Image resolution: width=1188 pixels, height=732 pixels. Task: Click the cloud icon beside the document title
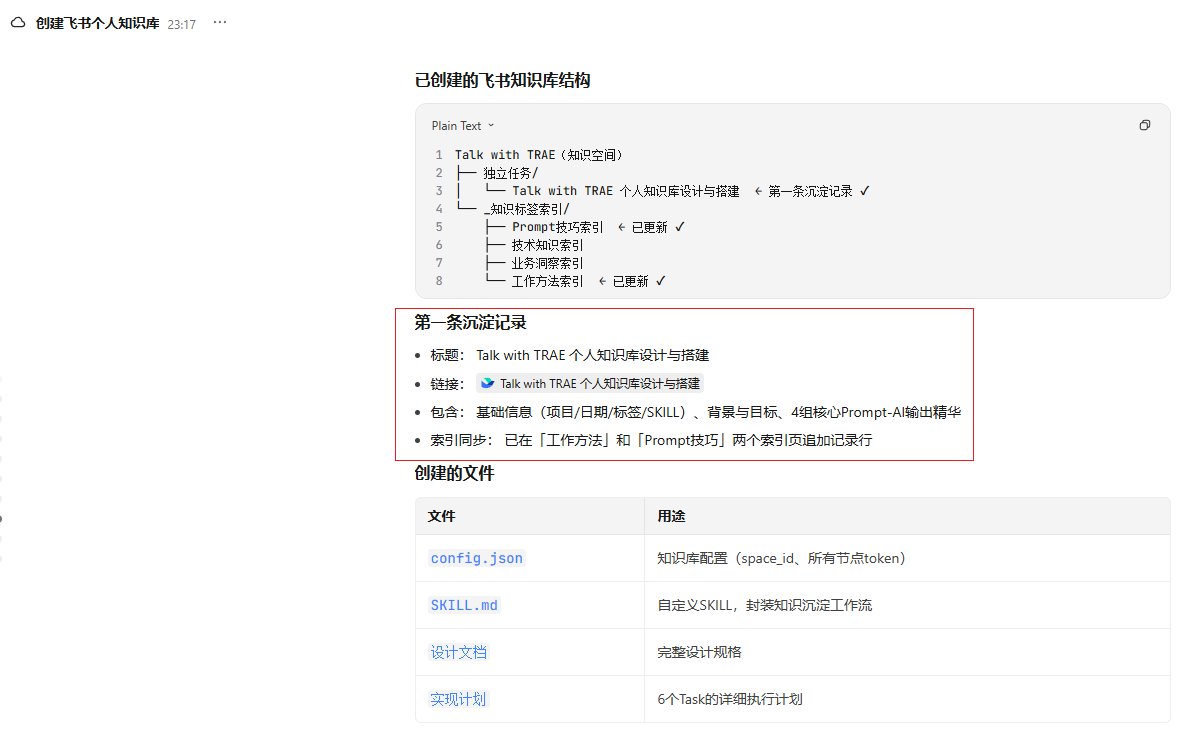tap(17, 23)
